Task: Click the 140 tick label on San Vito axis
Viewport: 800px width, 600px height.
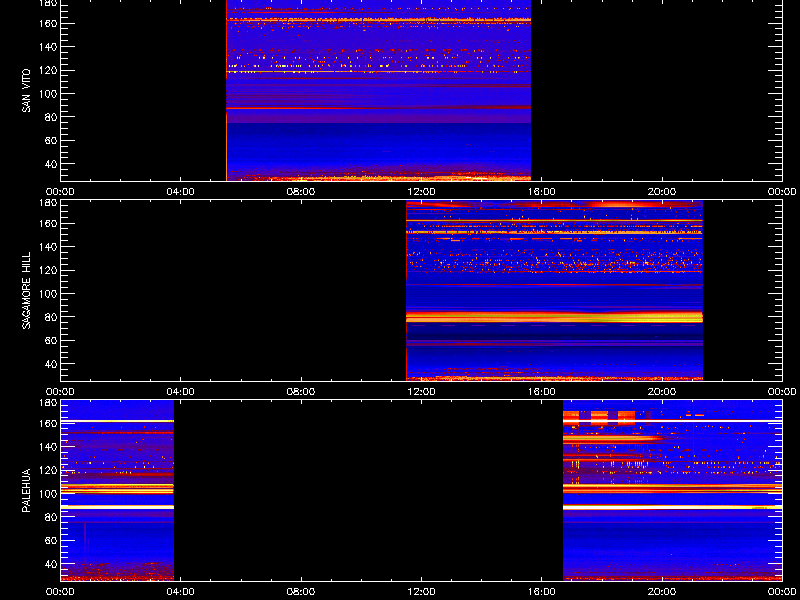Action: pos(50,47)
